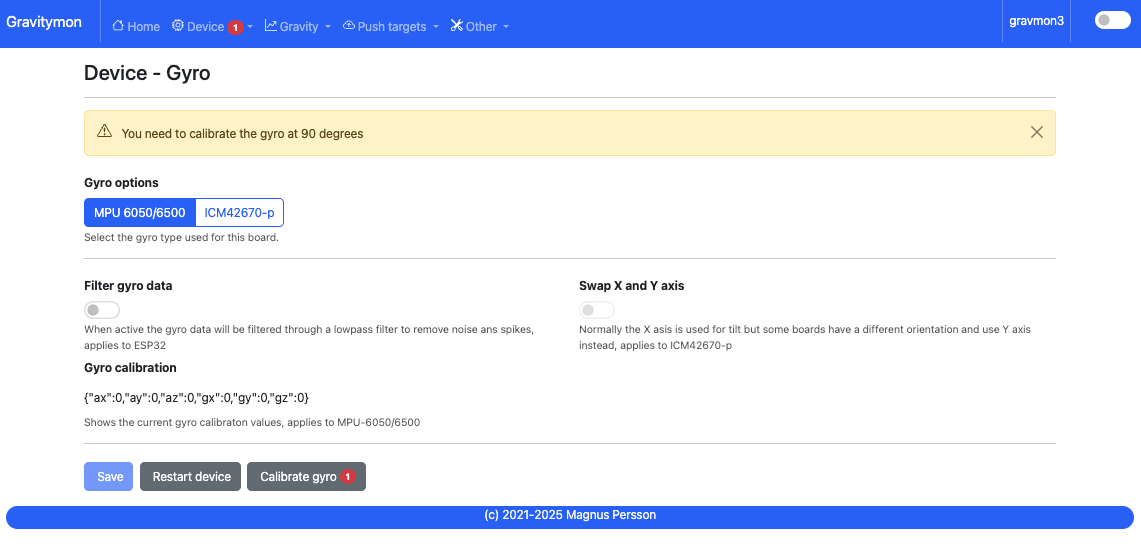Click the Other tools icon

pos(457,26)
